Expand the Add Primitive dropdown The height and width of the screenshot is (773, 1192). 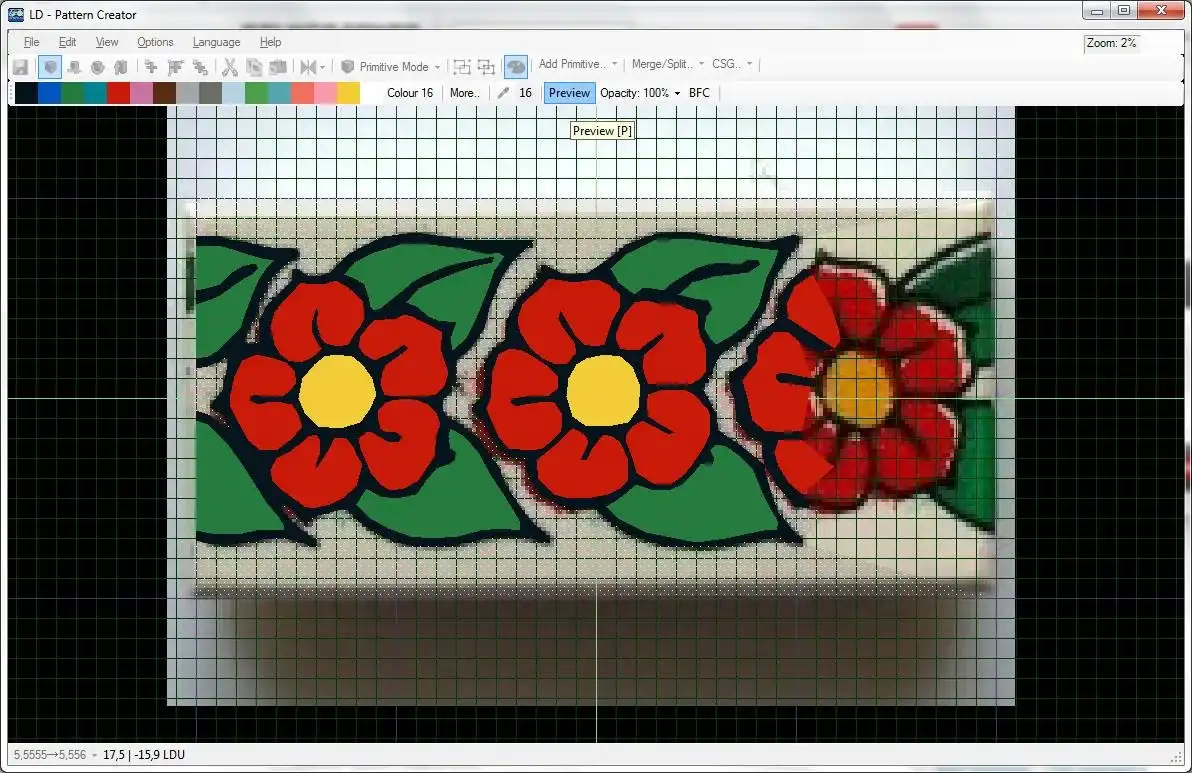(614, 64)
